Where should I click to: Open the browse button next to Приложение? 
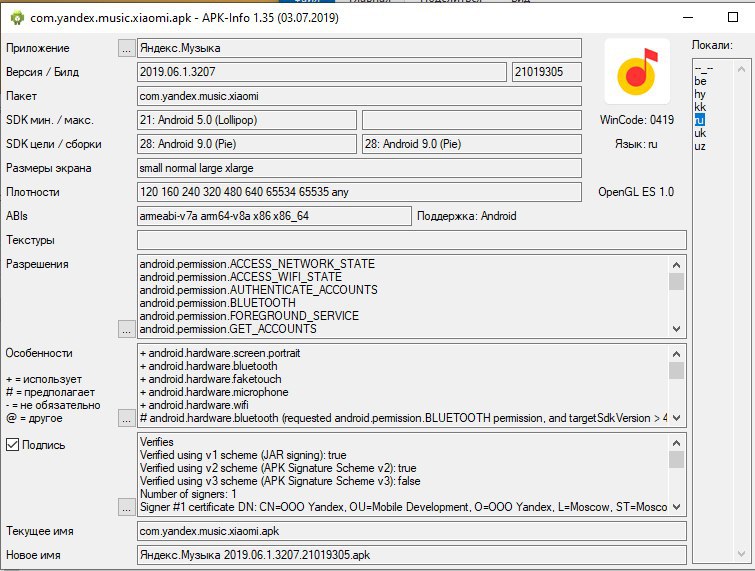pos(126,48)
